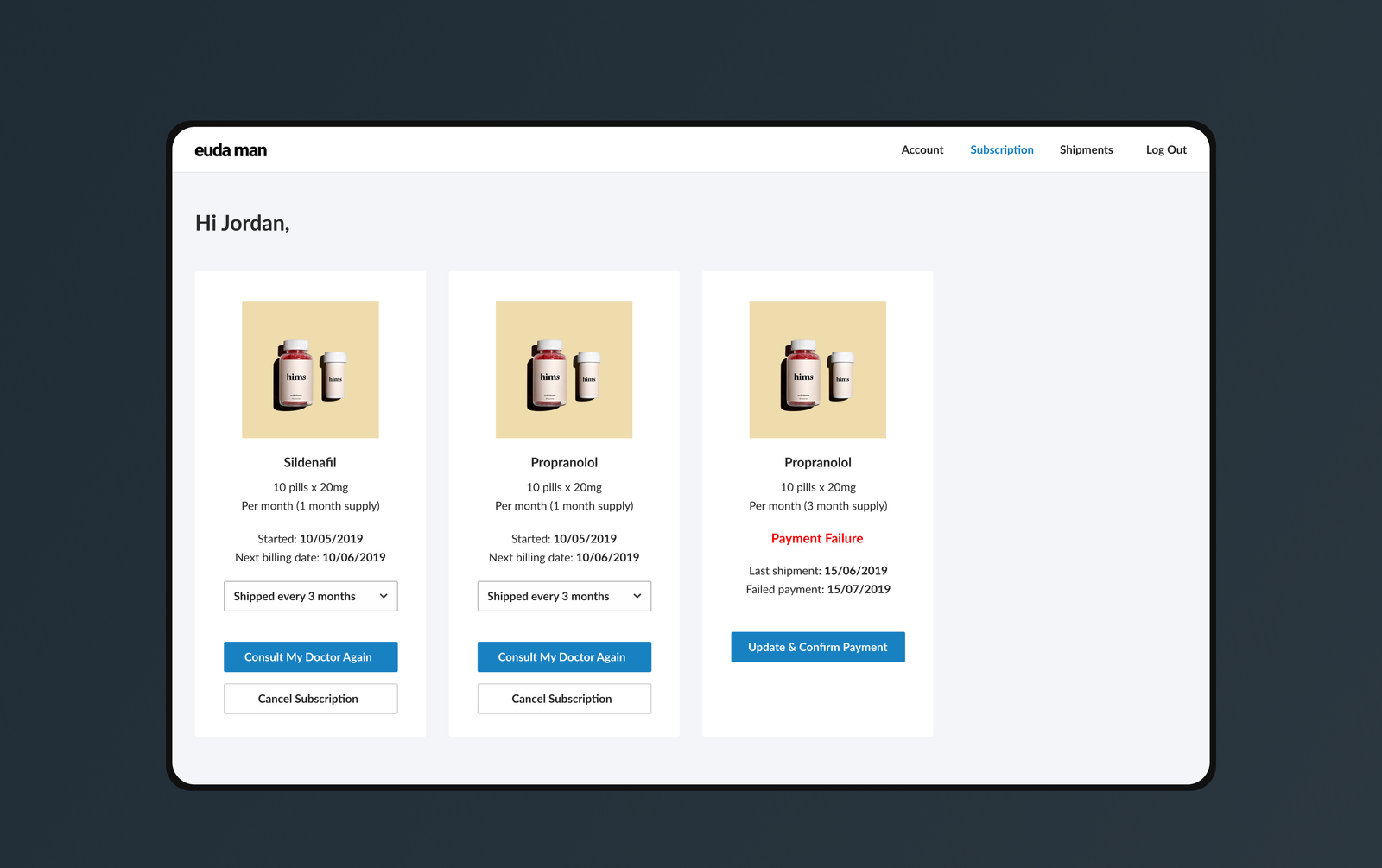Click the Sildenafil product image
Screen dimensions: 1382x868
pos(310,370)
